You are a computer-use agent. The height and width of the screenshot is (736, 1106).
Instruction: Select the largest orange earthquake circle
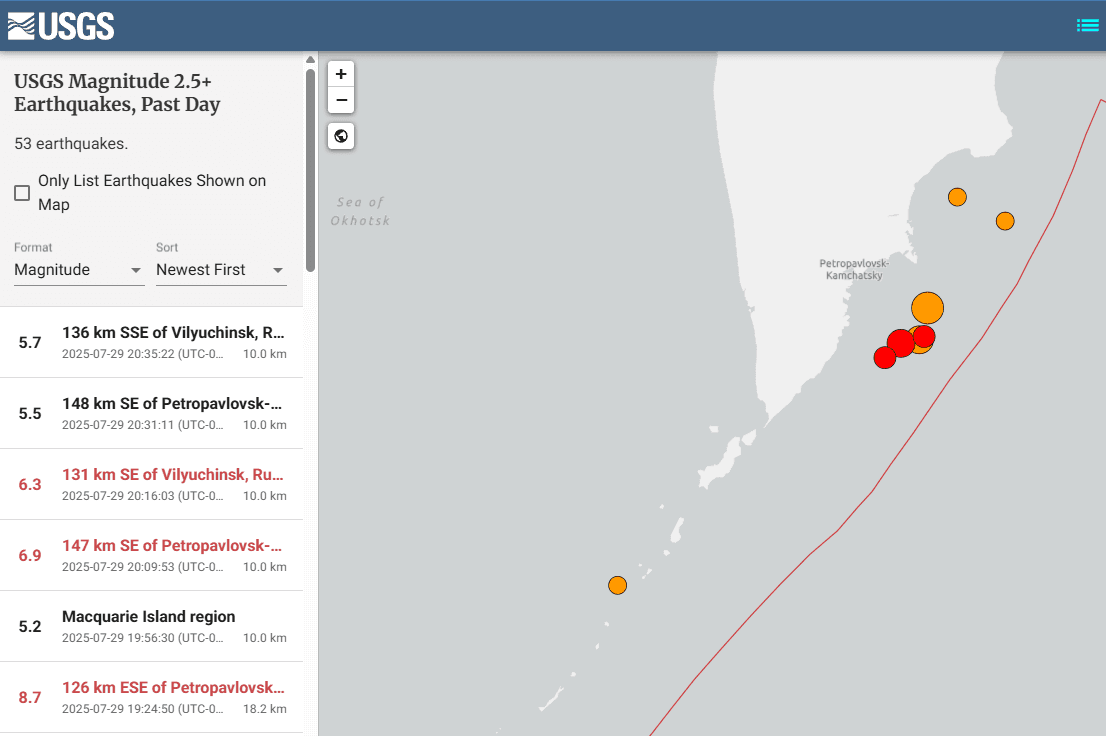click(928, 307)
